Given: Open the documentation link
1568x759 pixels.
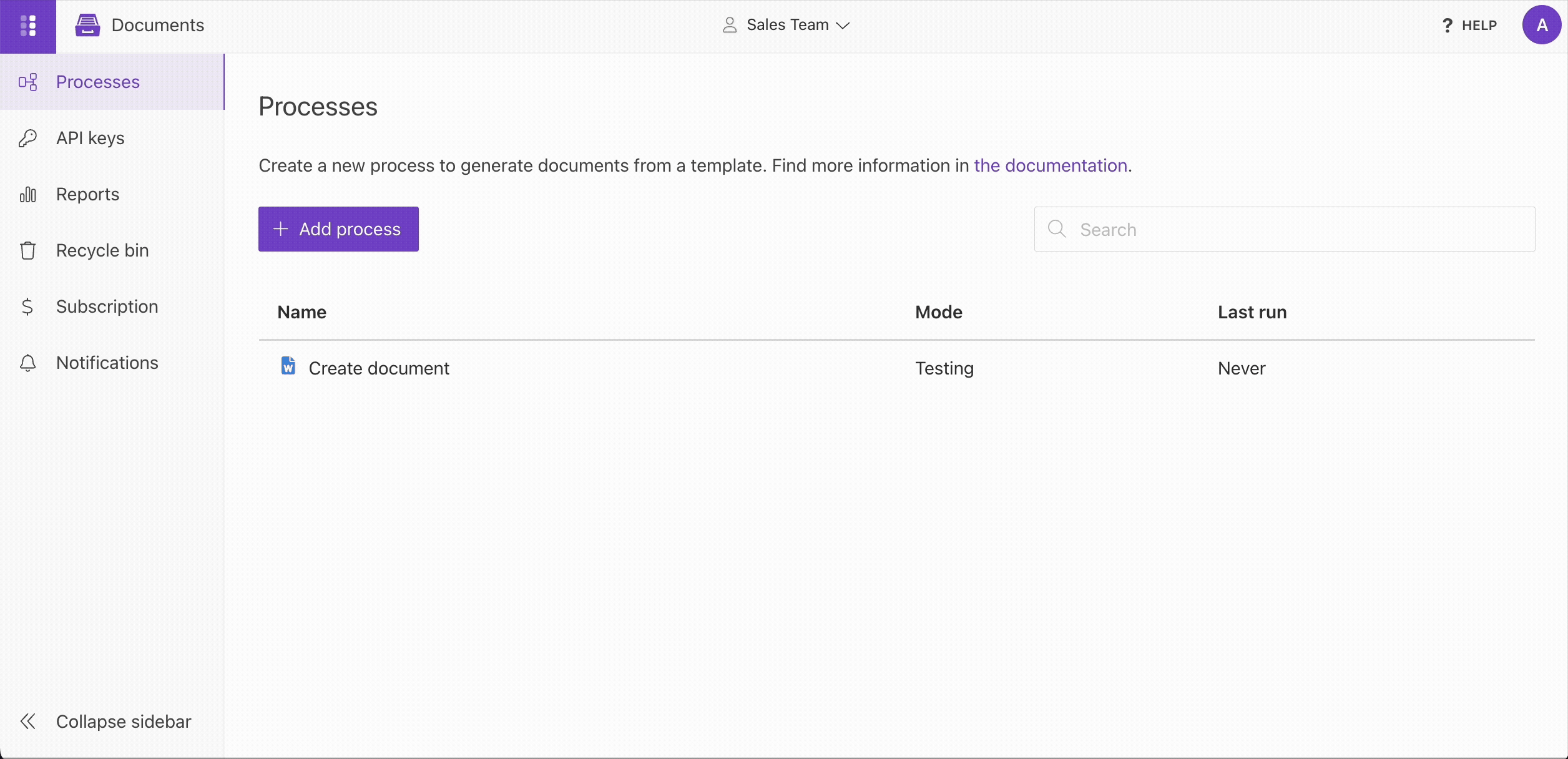Looking at the screenshot, I should click(x=1051, y=165).
